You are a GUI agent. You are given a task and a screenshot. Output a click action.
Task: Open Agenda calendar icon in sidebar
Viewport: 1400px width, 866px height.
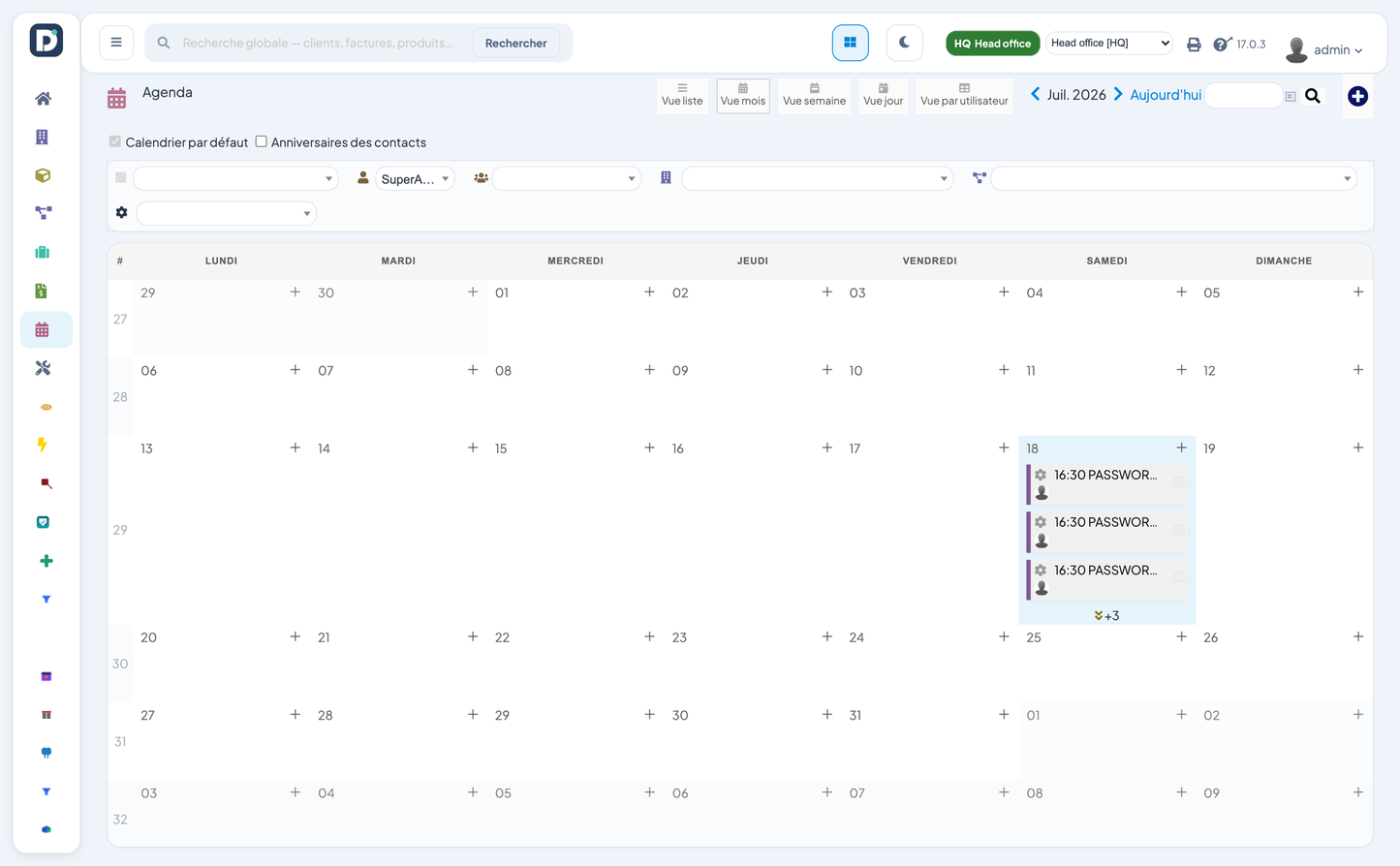point(42,329)
